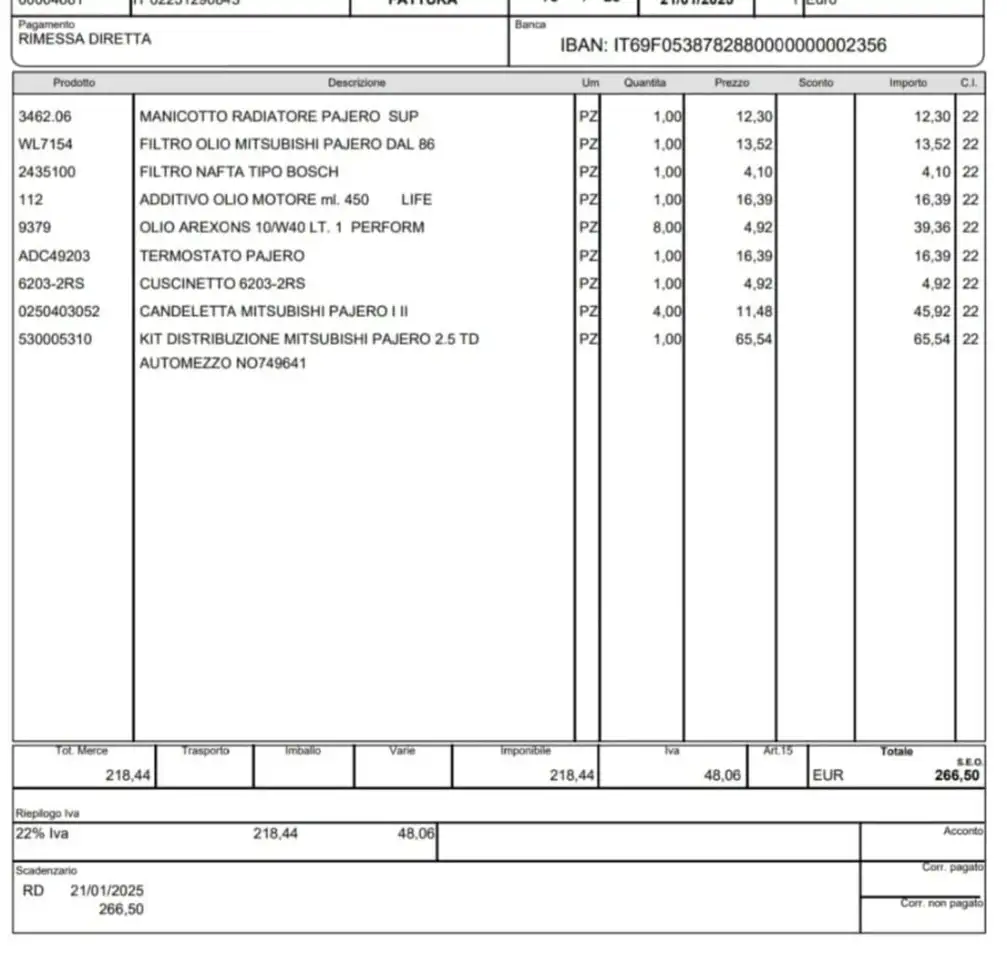Image resolution: width=1007 pixels, height=960 pixels.
Task: Select the payment term RIMESSA DIRETTA
Action: (85, 39)
